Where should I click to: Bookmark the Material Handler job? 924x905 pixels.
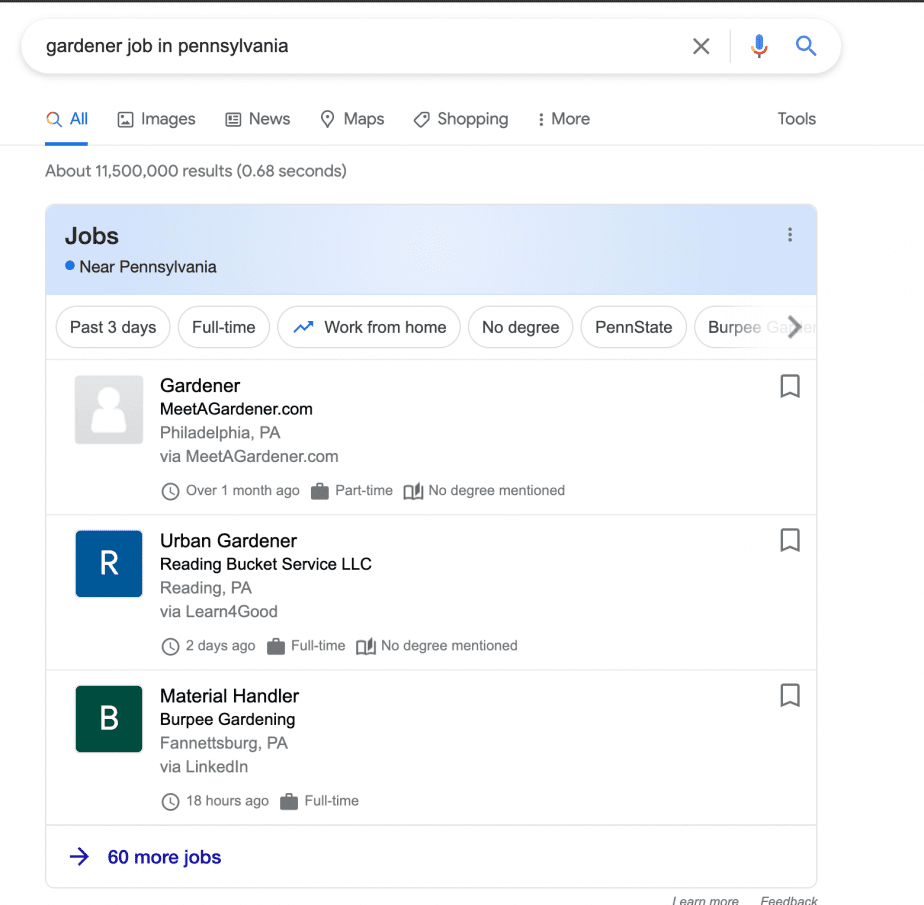click(x=790, y=695)
